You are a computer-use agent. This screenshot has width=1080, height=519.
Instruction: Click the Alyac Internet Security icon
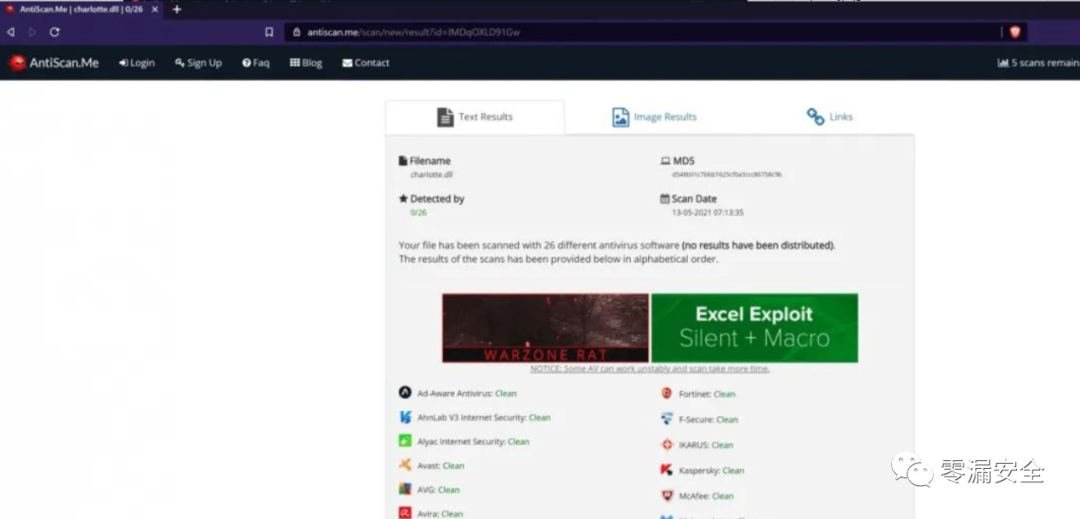405,441
